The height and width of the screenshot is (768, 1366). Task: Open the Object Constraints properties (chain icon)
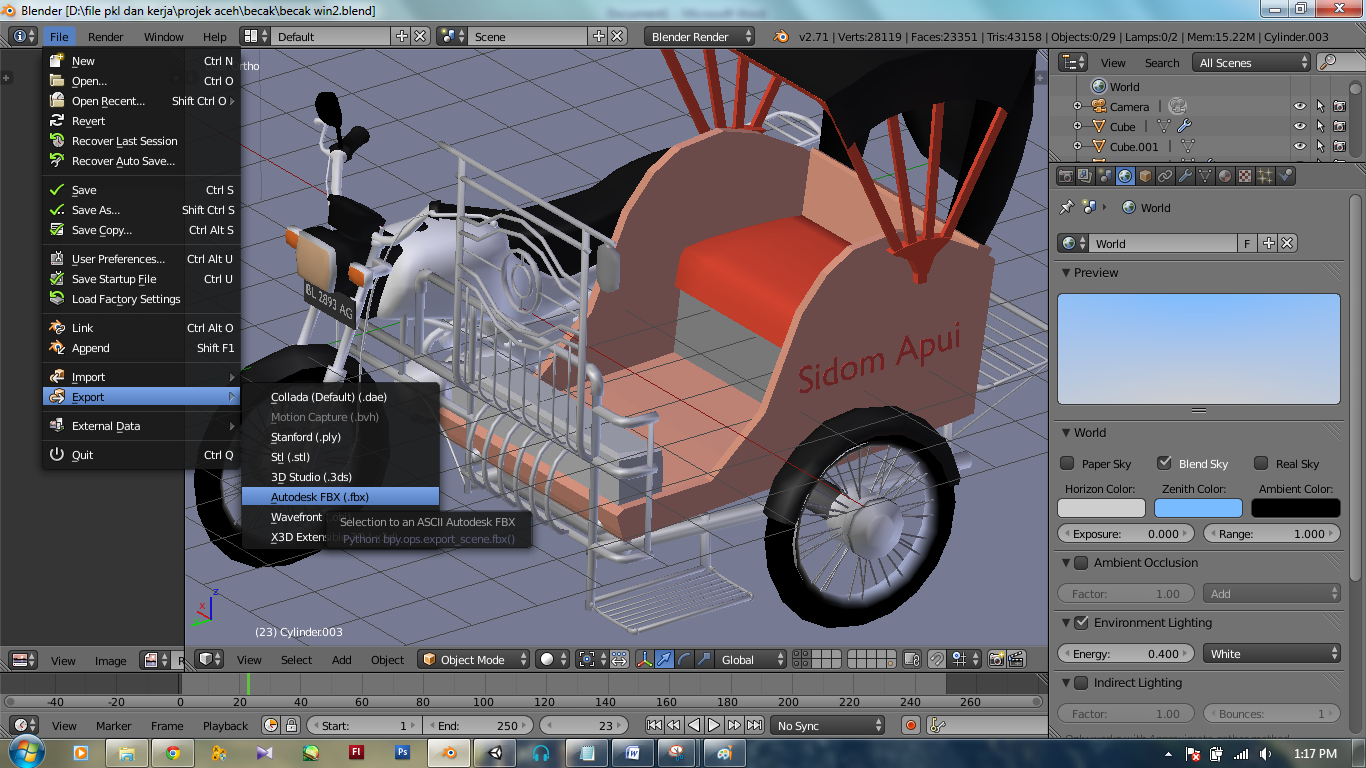point(1166,175)
